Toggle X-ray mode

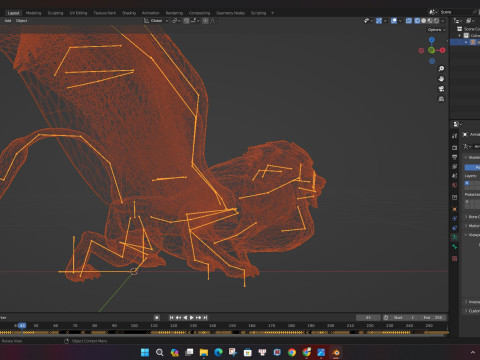(x=409, y=21)
